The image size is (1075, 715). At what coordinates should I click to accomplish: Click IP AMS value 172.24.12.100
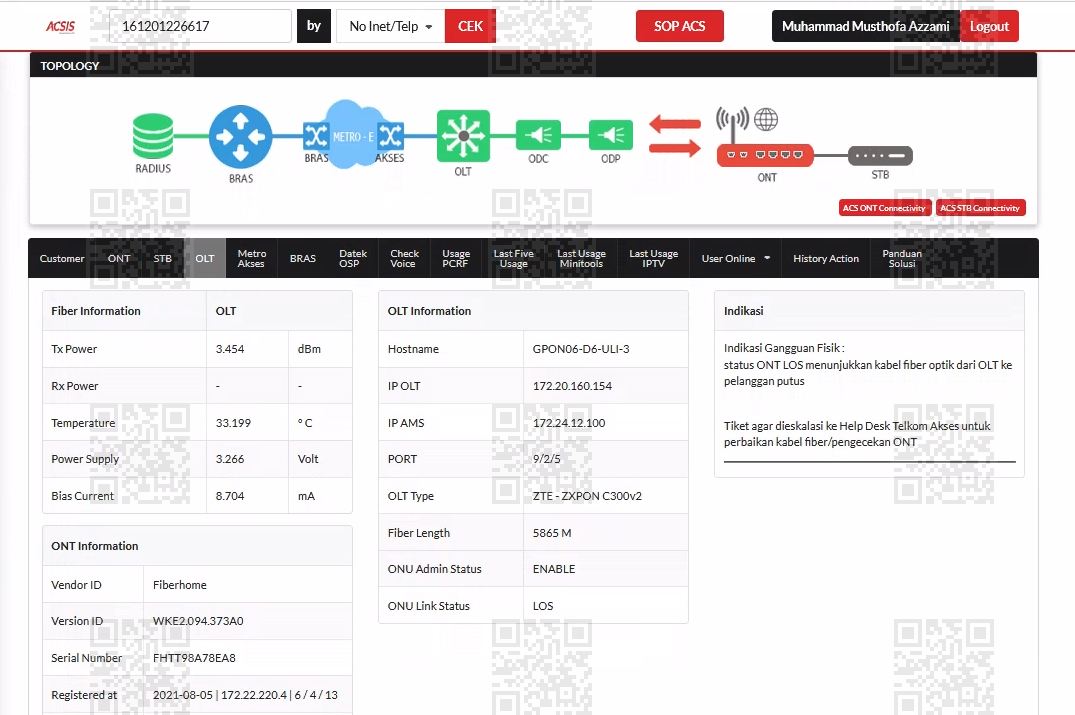pyautogui.click(x=569, y=423)
